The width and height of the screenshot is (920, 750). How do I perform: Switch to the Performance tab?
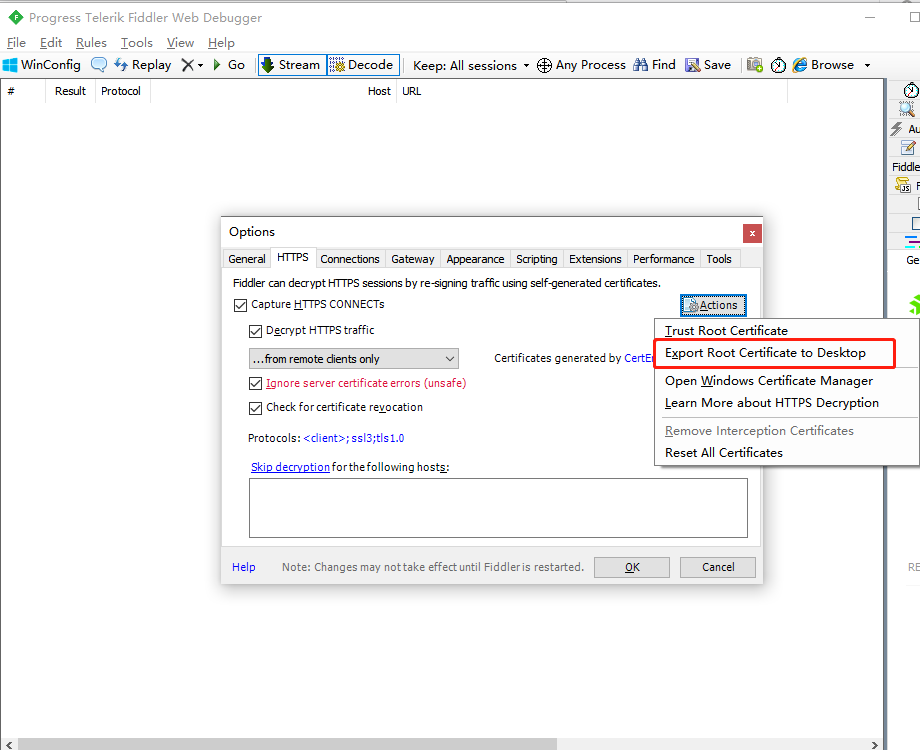pyautogui.click(x=664, y=259)
